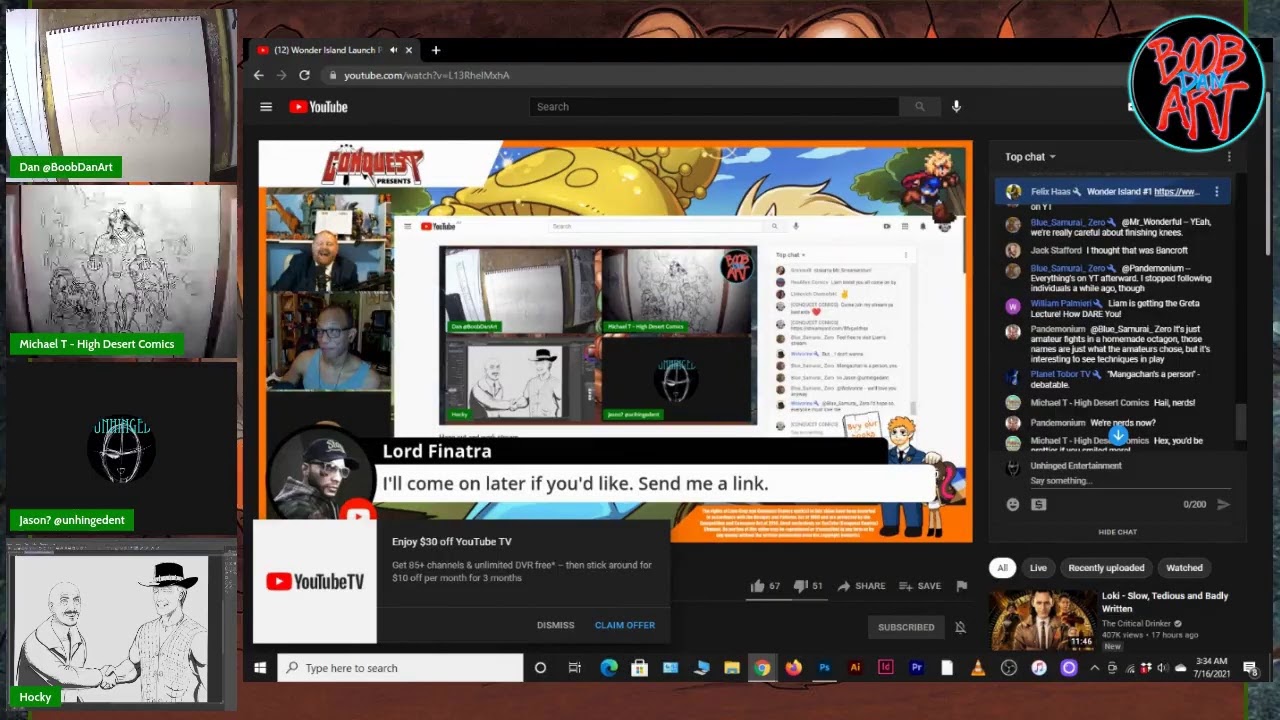Like the video with thumbs up
Image resolution: width=1280 pixels, height=720 pixels.
tap(758, 586)
